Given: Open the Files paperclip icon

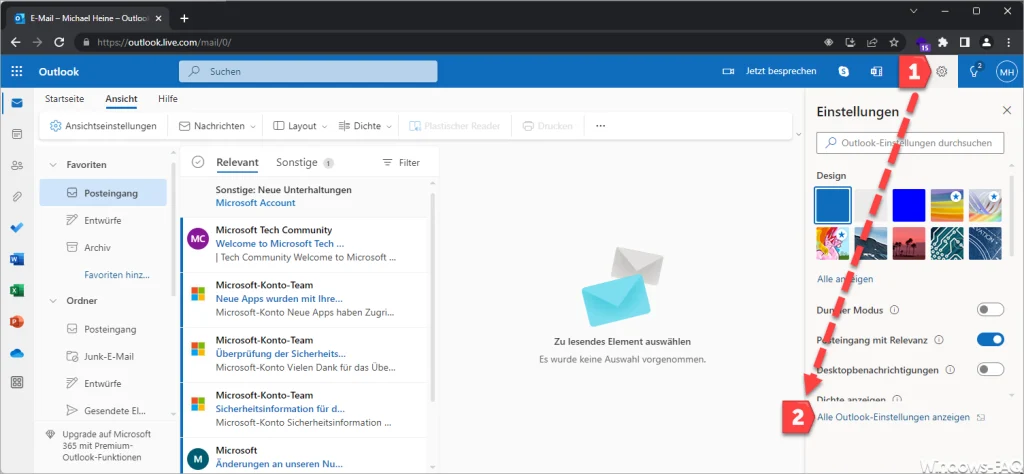Looking at the screenshot, I should point(17,197).
